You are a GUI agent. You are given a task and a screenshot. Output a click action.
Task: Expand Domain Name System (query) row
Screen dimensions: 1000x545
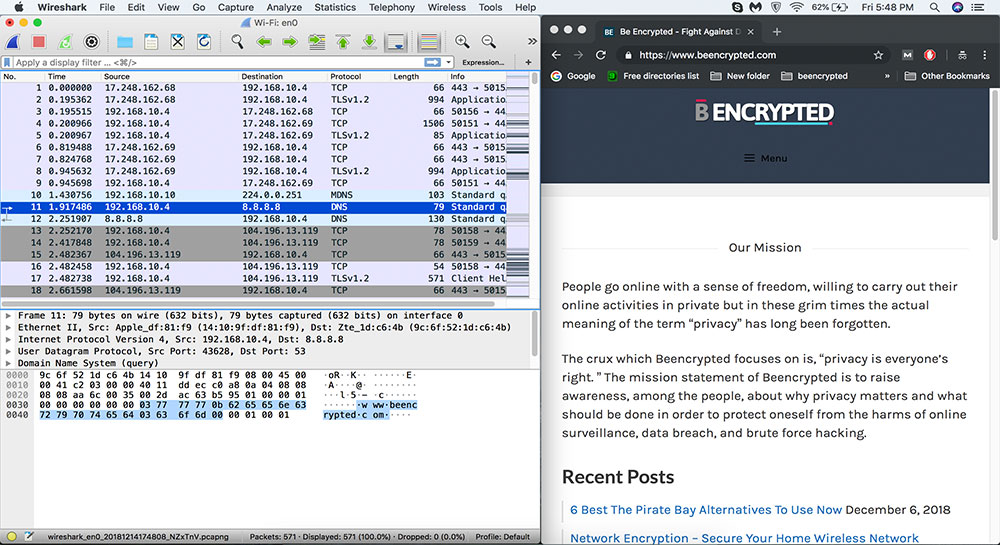pos(8,363)
